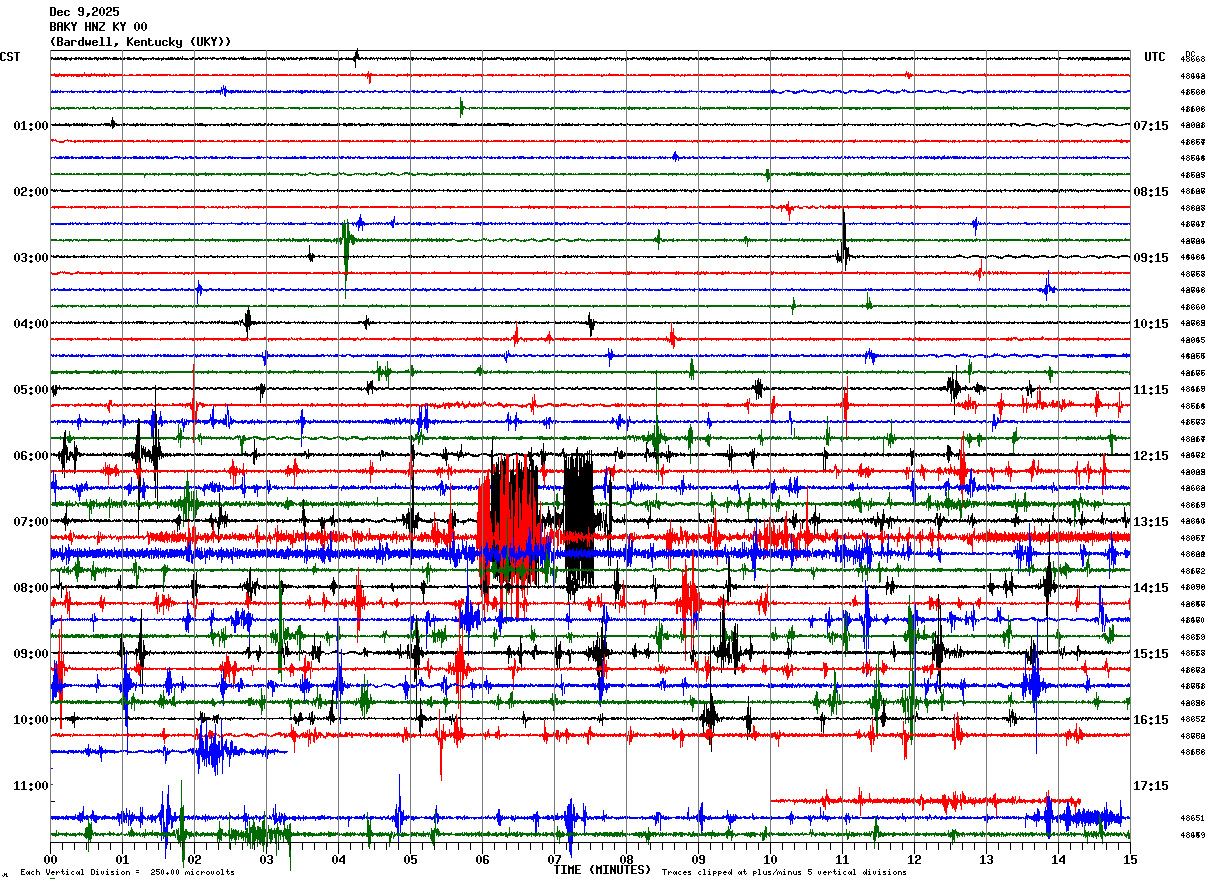Select the 10:00 CST time label

pos(31,720)
